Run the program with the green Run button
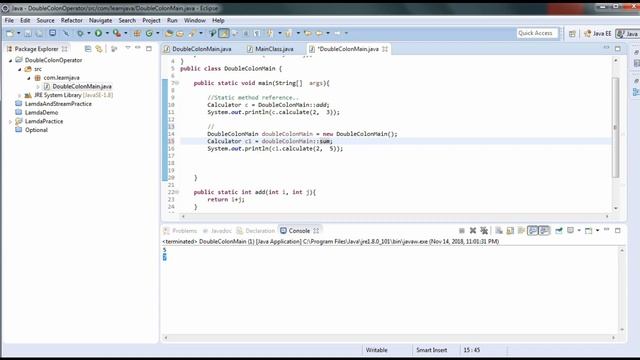640x360 pixels. click(98, 33)
